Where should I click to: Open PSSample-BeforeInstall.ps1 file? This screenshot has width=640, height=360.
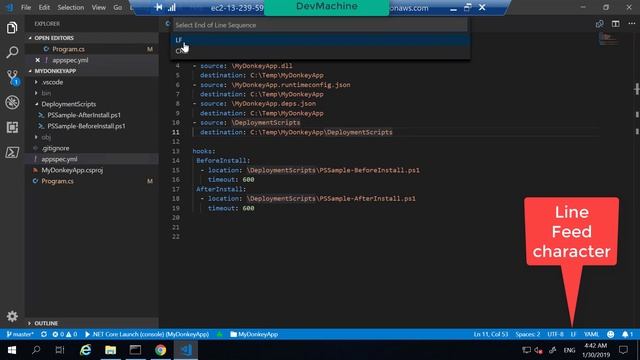[86, 126]
